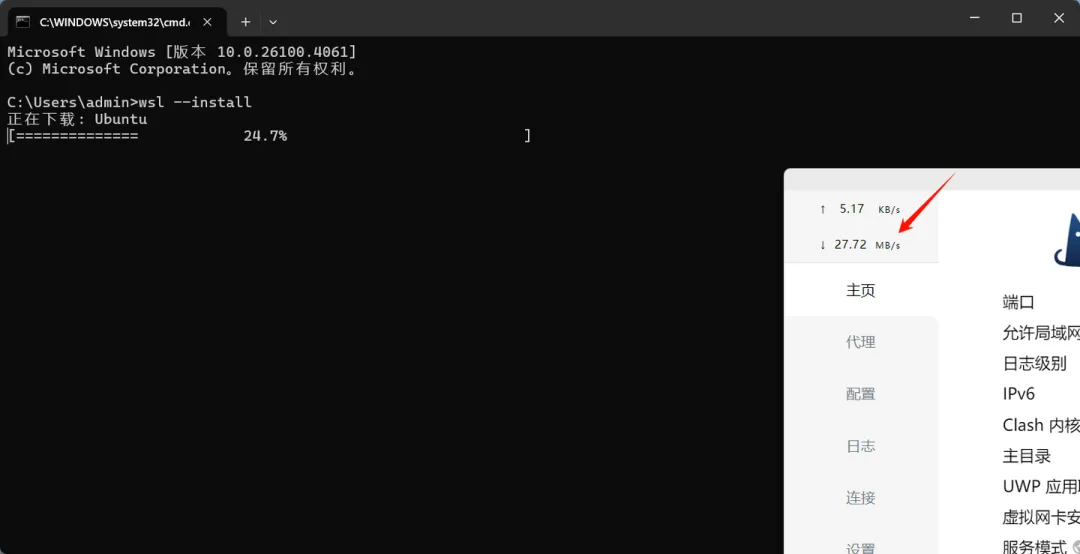Expand the terminal profile dropdown chevron
Screen dimensions: 1080x554
pyautogui.click(x=273, y=21)
